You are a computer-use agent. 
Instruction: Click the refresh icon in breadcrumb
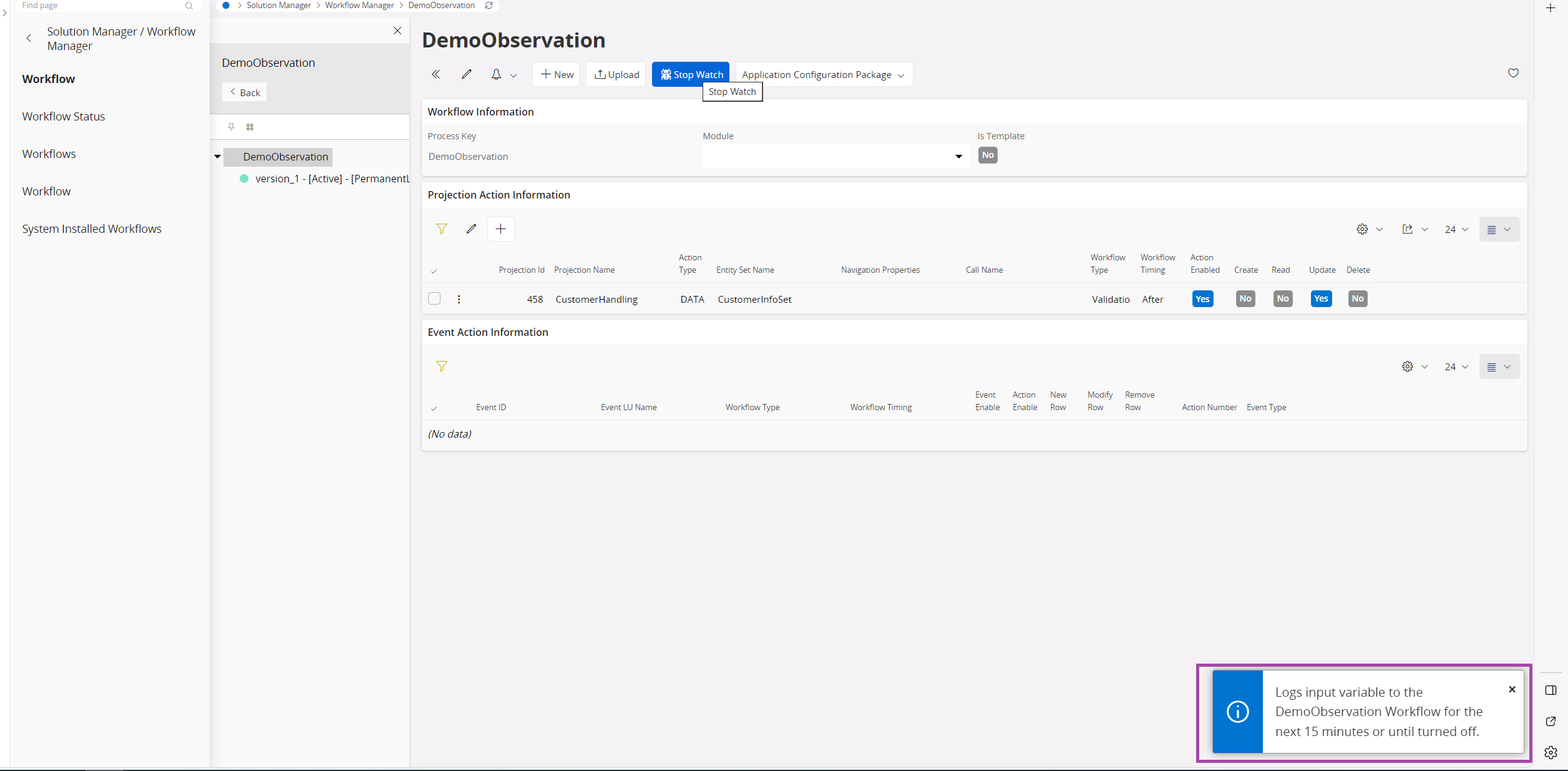click(x=489, y=5)
